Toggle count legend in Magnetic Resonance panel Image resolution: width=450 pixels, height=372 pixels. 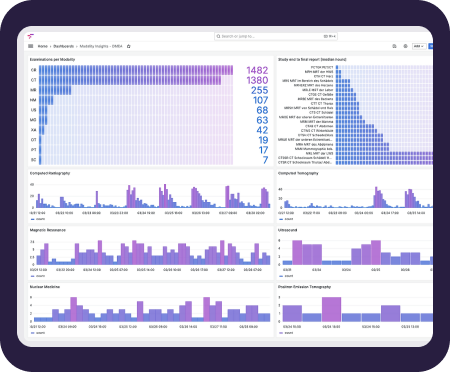pos(38,276)
